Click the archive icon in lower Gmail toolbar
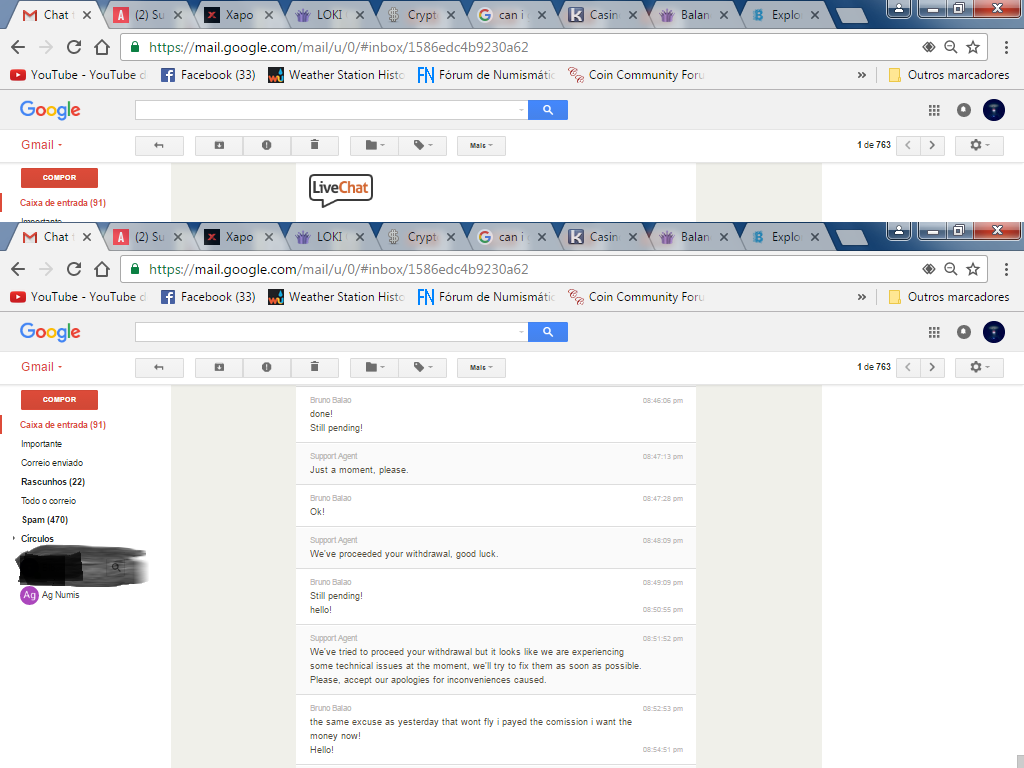The width and height of the screenshot is (1024, 768). pyautogui.click(x=219, y=367)
